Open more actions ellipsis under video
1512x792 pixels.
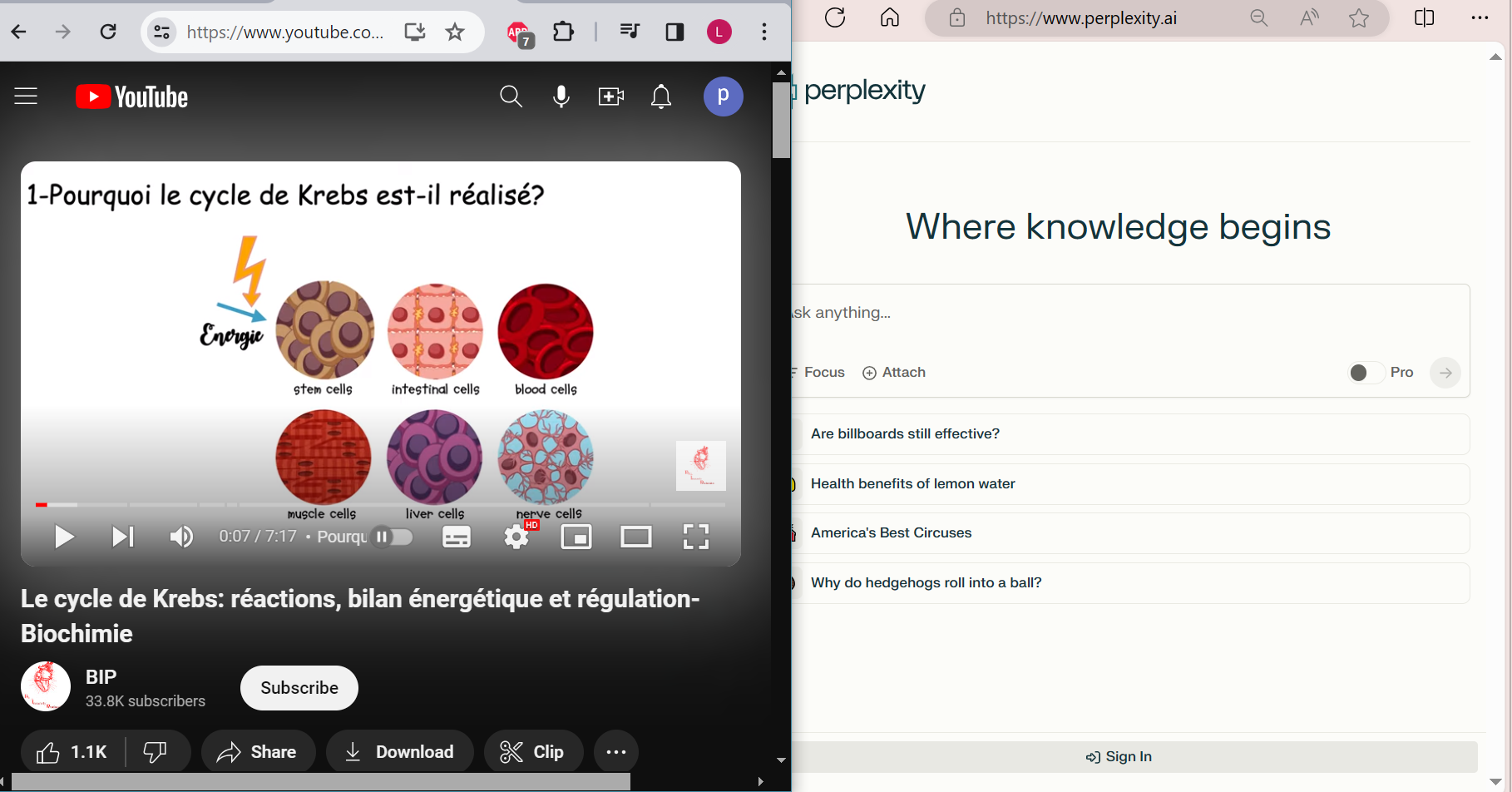[616, 752]
